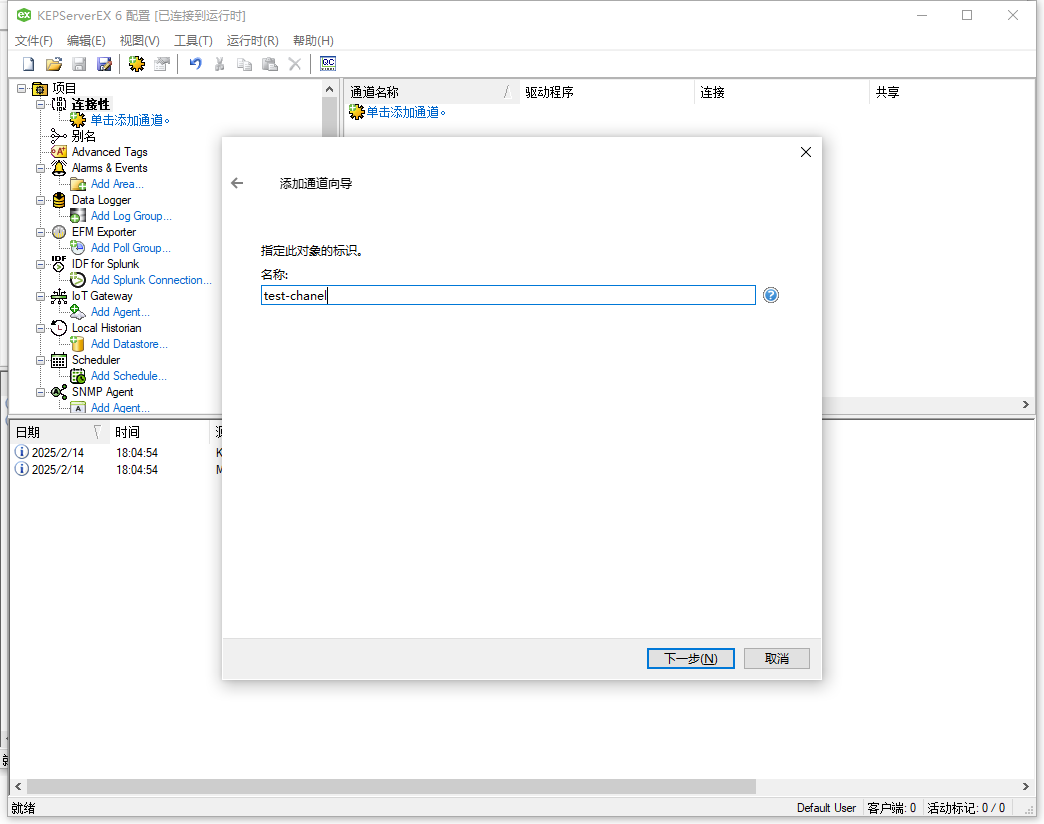Open the 运行时(R) menu
The width and height of the screenshot is (1044, 824).
252,41
